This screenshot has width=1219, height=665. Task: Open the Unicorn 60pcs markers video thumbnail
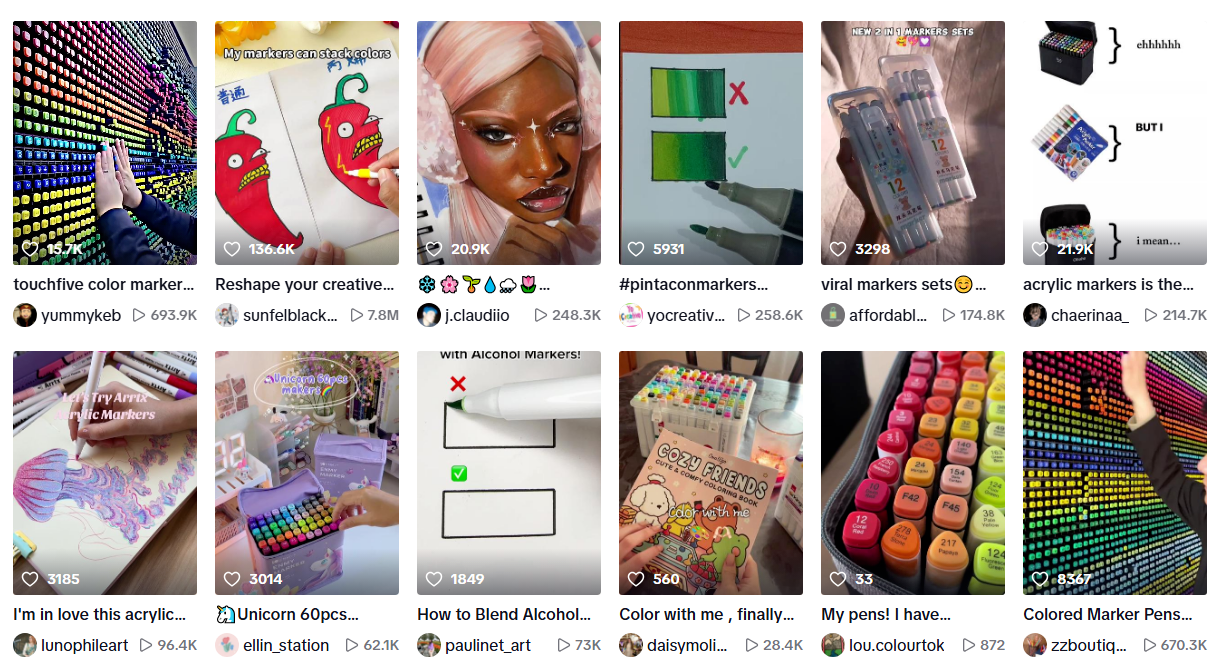[x=307, y=473]
